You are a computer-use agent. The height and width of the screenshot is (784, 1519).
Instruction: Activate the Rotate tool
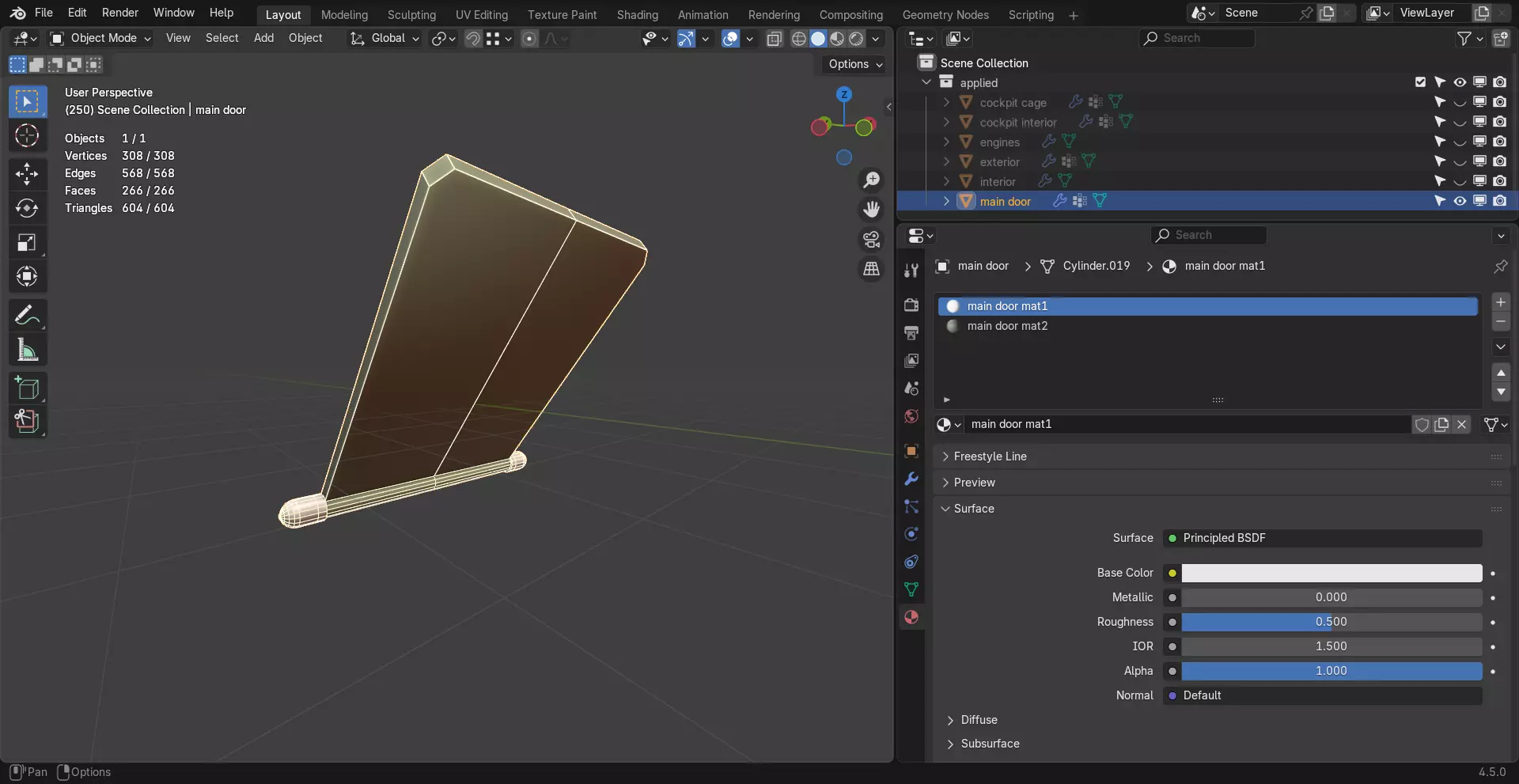pos(27,208)
